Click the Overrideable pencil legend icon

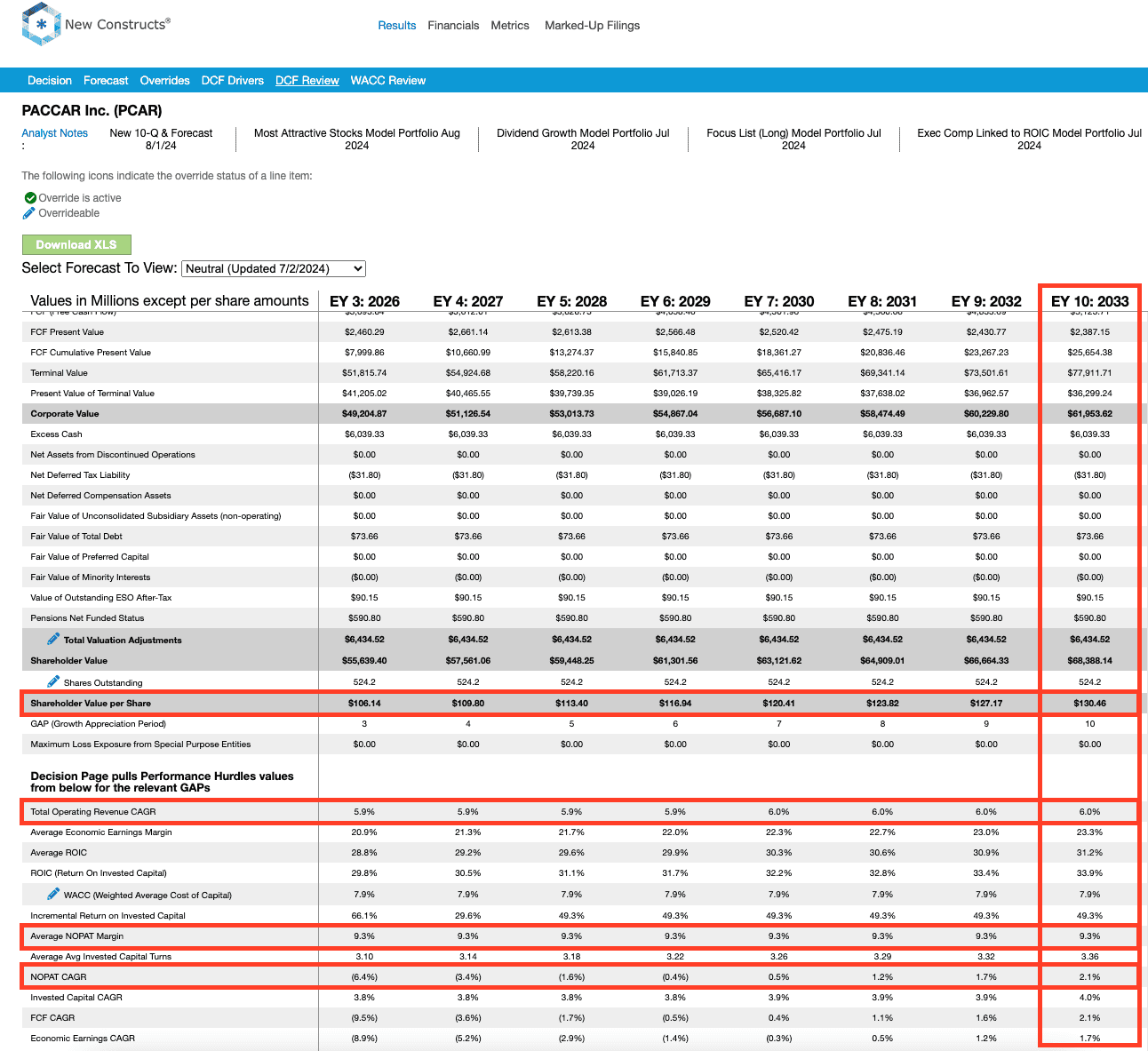click(29, 213)
